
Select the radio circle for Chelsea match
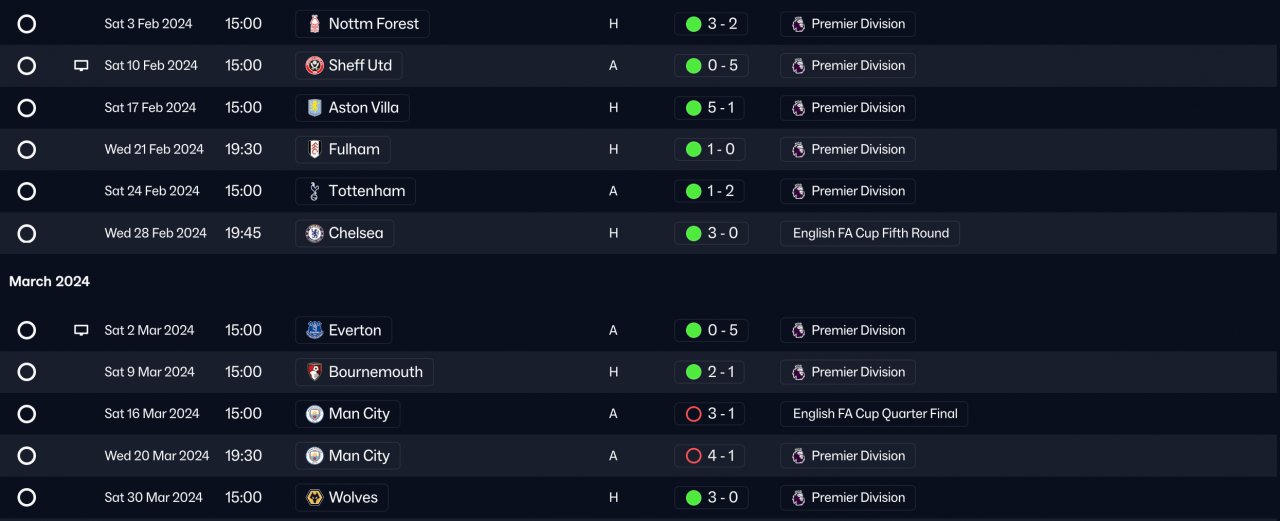coord(27,233)
